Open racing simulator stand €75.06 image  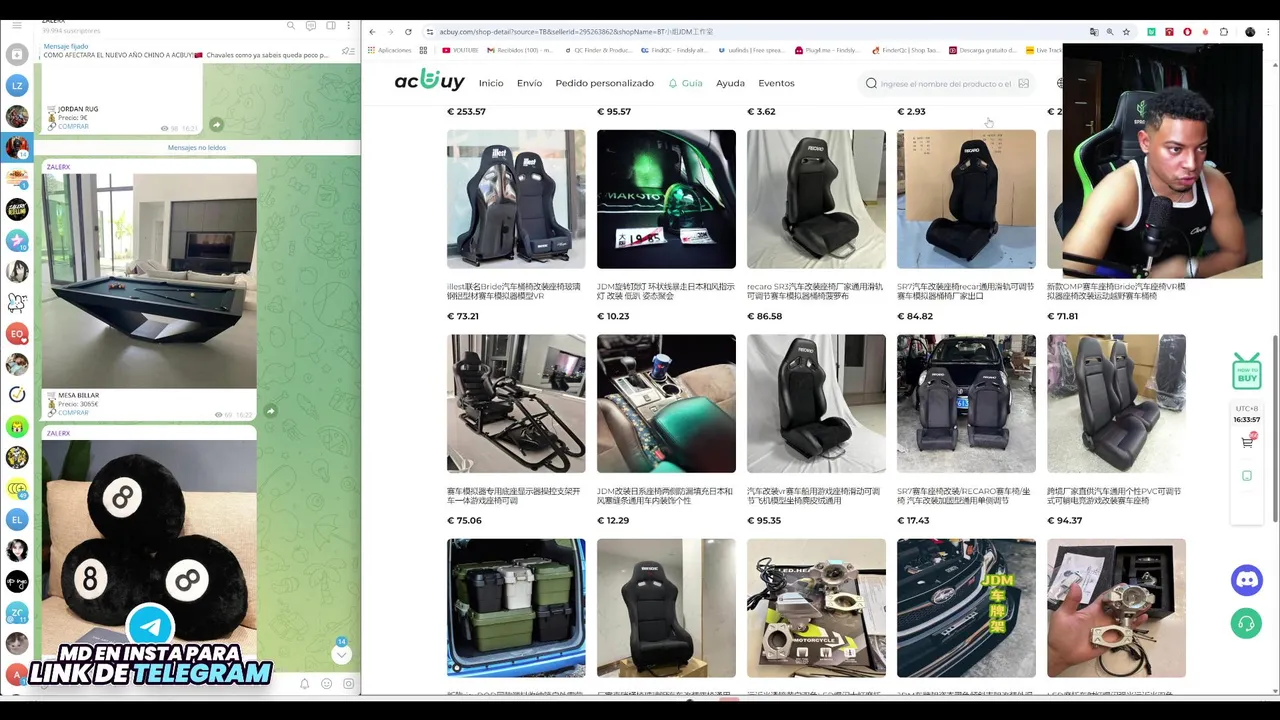pos(516,403)
